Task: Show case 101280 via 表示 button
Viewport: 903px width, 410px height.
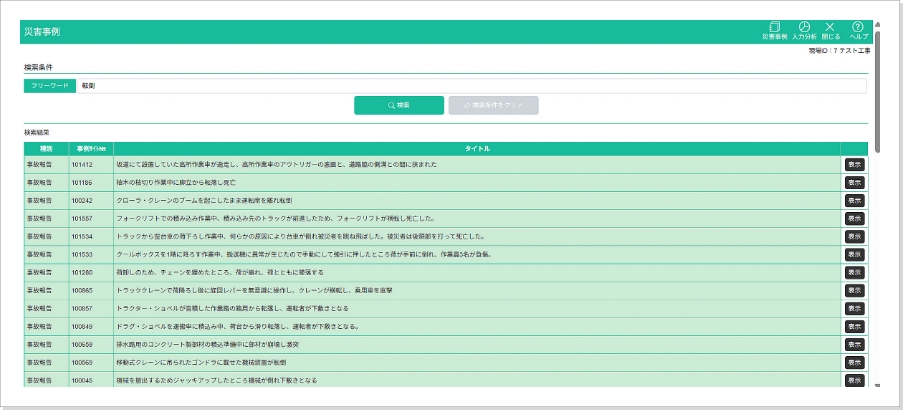Action: click(854, 272)
